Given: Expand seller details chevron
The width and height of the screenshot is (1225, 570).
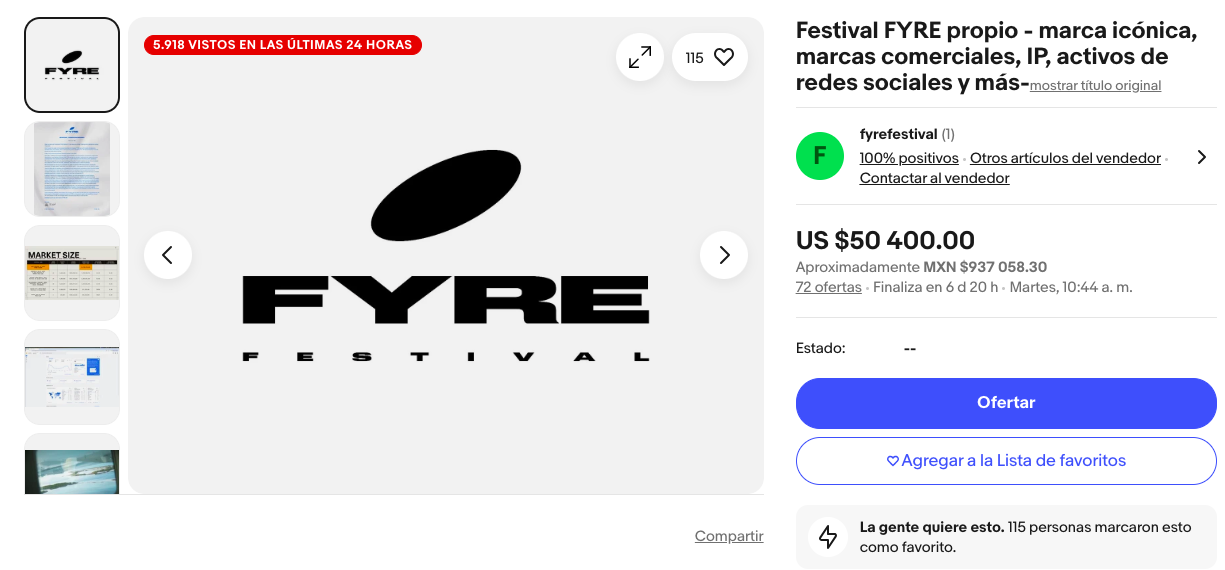Looking at the screenshot, I should [x=1201, y=157].
